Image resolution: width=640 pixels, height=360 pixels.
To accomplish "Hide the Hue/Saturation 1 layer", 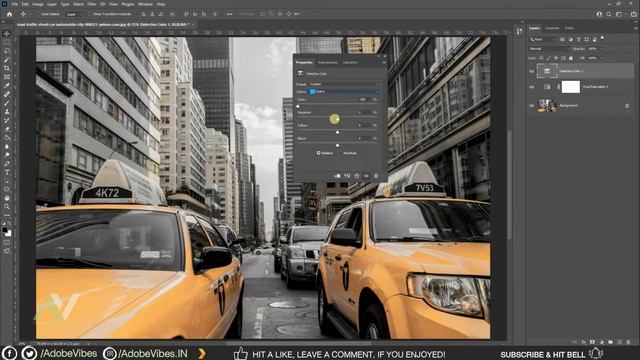I will pyautogui.click(x=531, y=87).
